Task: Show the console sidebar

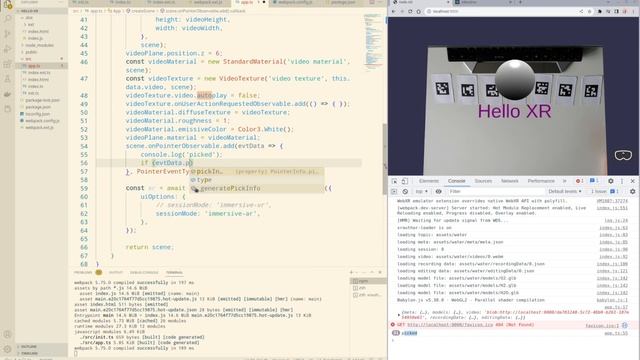Action: 394,191
